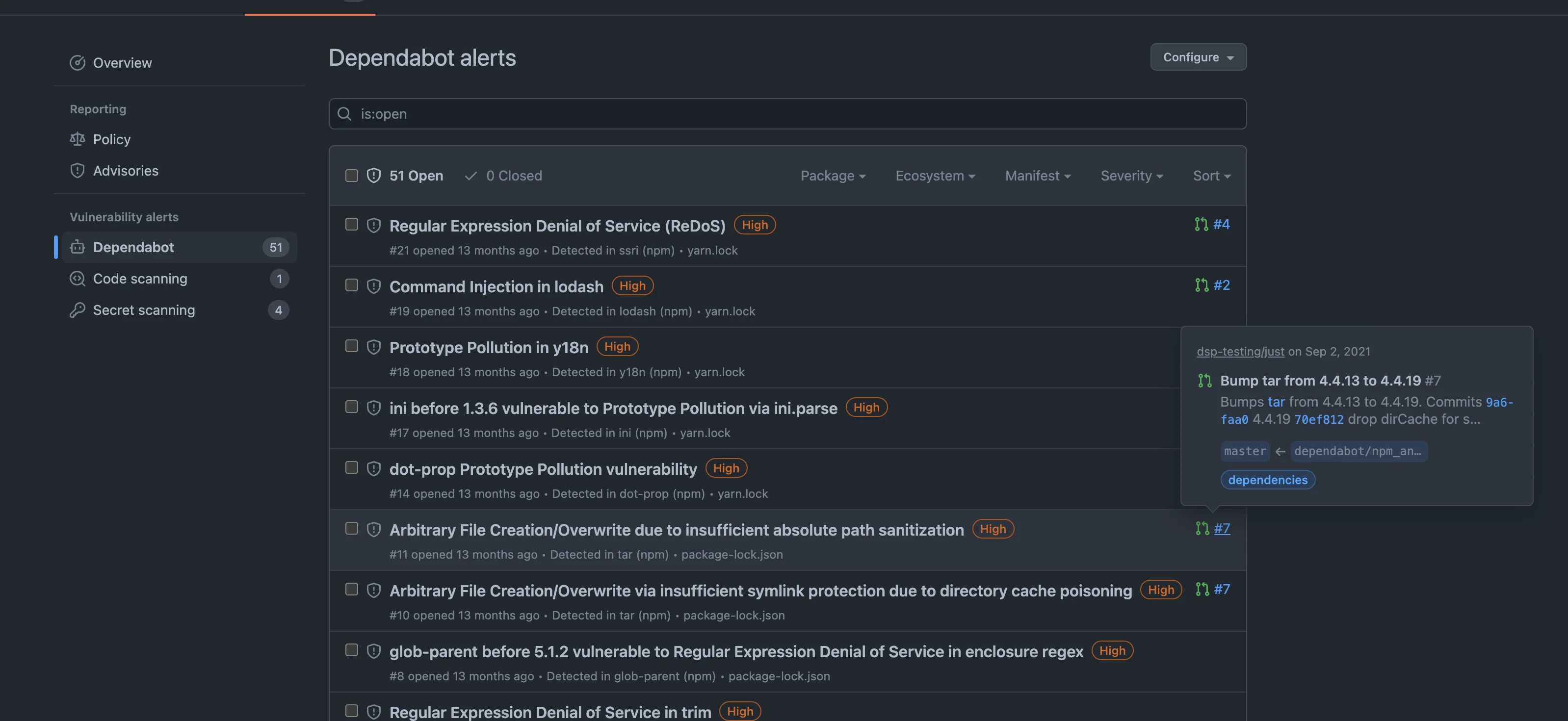Click the Secret scanning key icon

[78, 309]
